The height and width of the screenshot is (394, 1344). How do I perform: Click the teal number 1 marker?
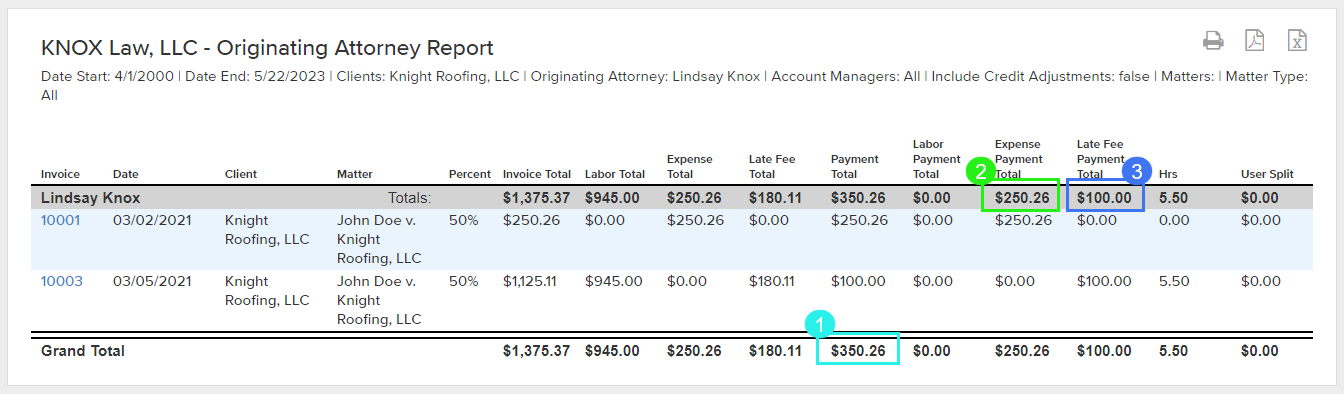tap(819, 323)
